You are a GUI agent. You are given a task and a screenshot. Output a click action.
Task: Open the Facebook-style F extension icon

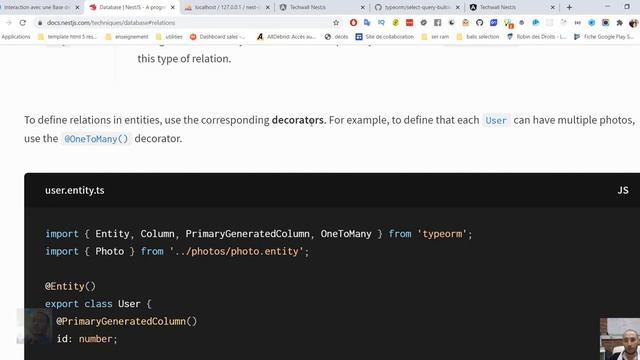[438, 23]
